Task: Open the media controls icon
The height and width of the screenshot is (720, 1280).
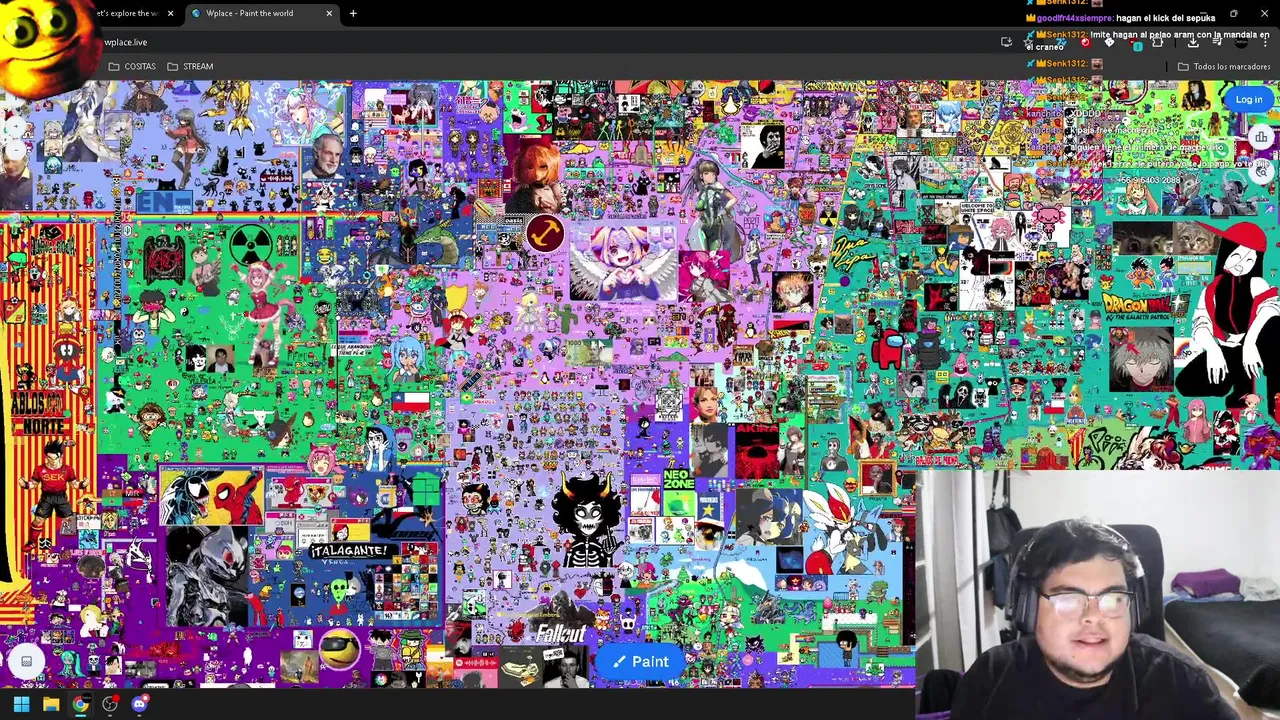Action: [1218, 42]
